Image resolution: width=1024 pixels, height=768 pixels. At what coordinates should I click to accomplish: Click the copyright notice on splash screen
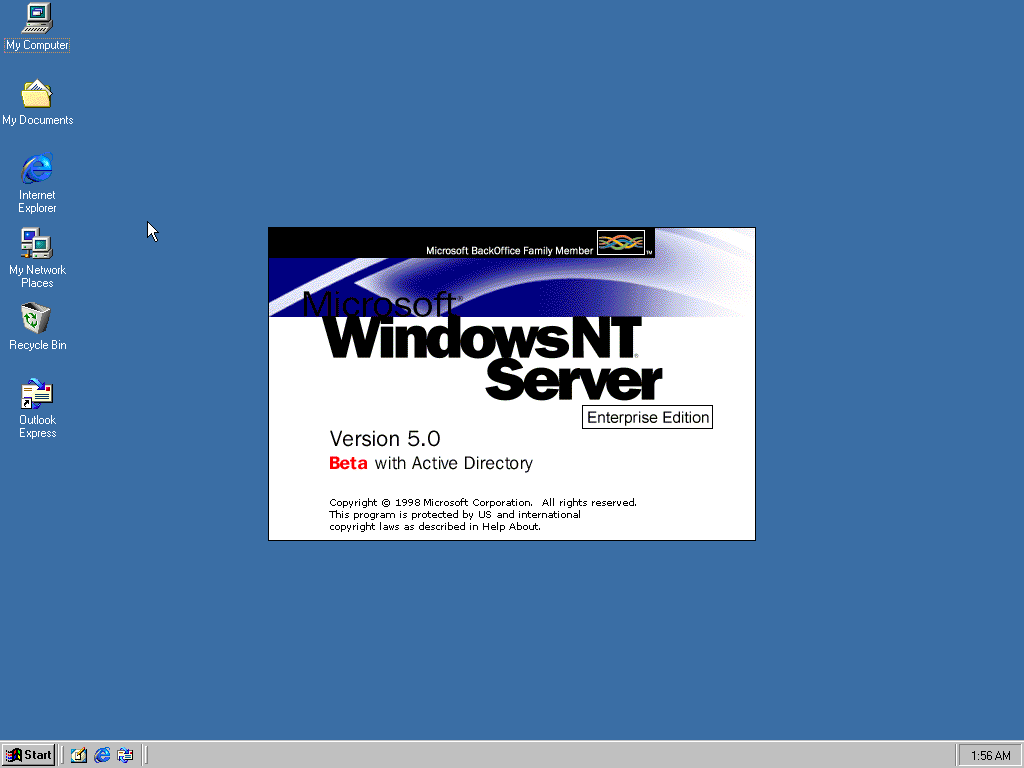(x=482, y=514)
